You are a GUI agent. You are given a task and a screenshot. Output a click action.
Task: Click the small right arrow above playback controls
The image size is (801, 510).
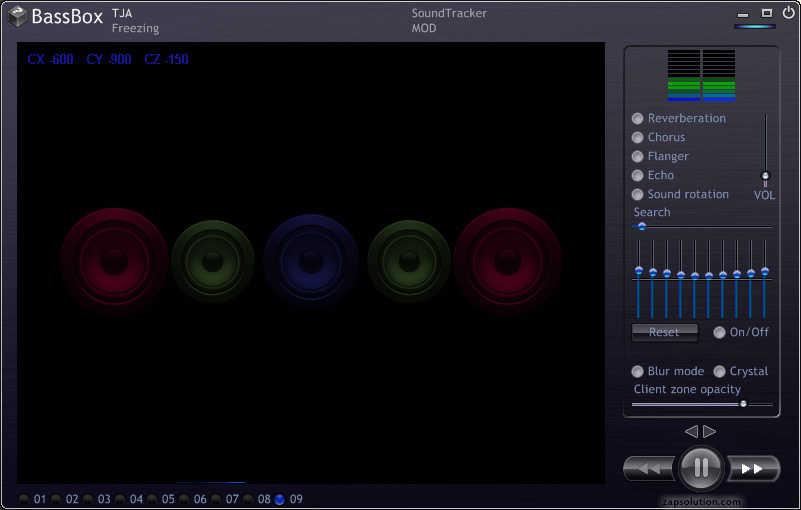tap(710, 431)
